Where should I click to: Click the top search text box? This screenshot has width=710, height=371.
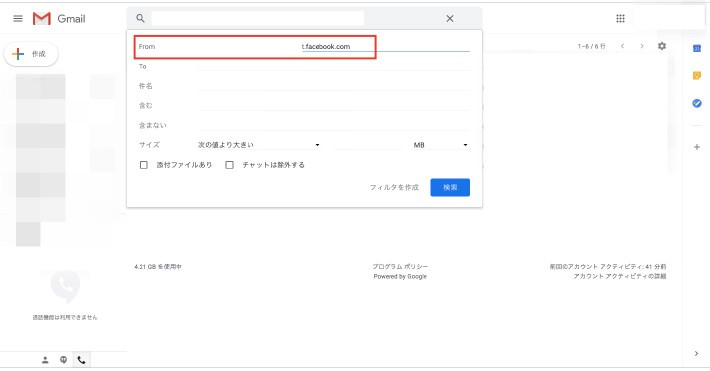(258, 19)
